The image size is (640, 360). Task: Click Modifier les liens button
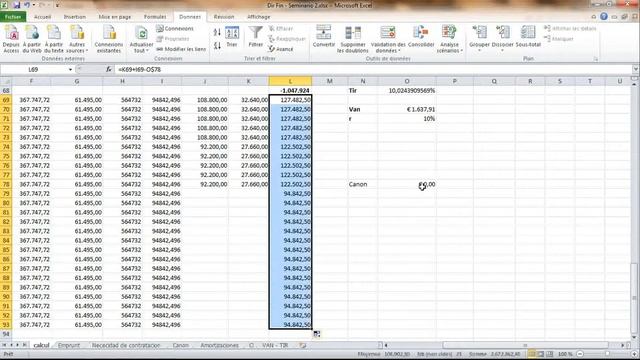click(181, 49)
